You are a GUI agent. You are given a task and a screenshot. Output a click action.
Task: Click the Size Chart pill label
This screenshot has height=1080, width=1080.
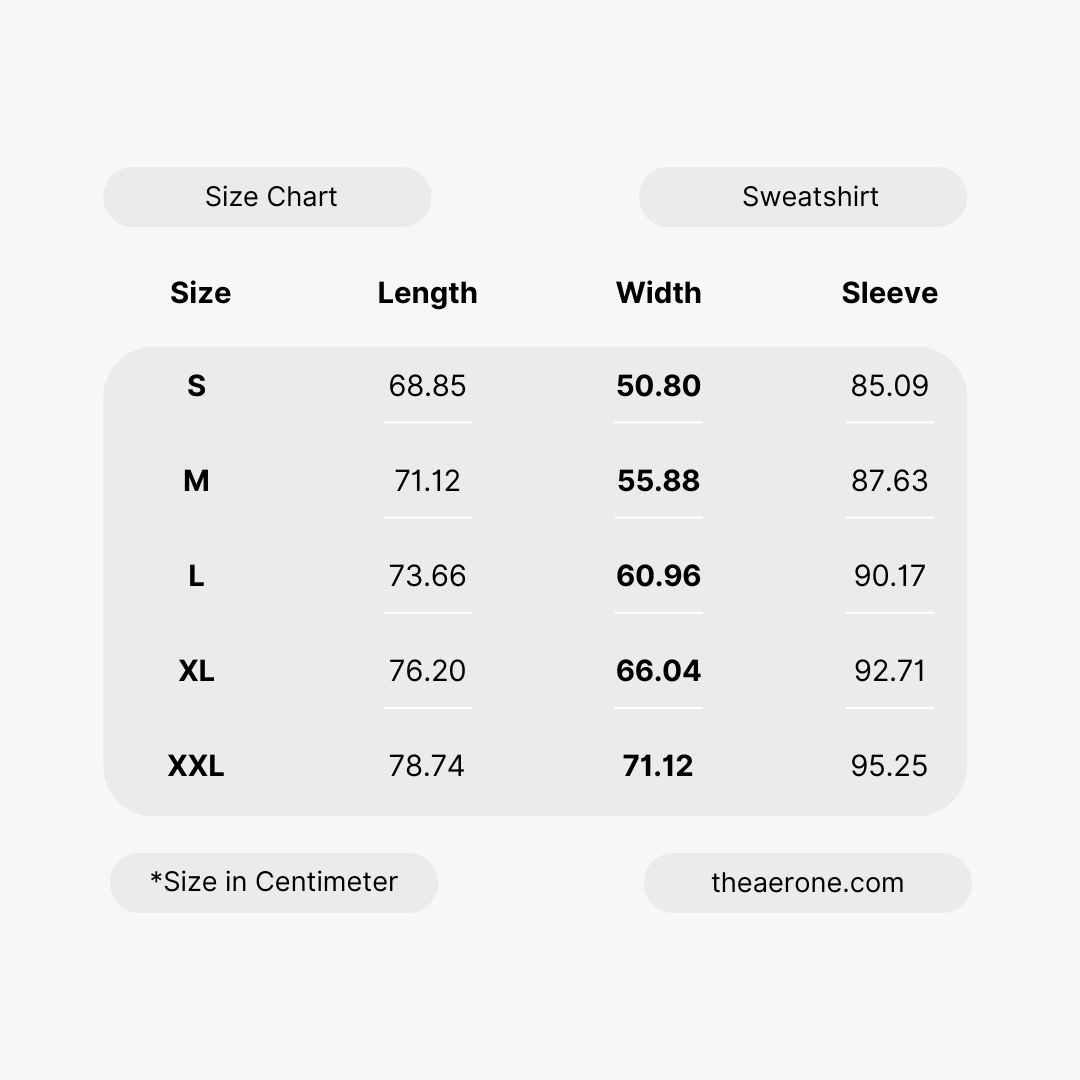(270, 197)
